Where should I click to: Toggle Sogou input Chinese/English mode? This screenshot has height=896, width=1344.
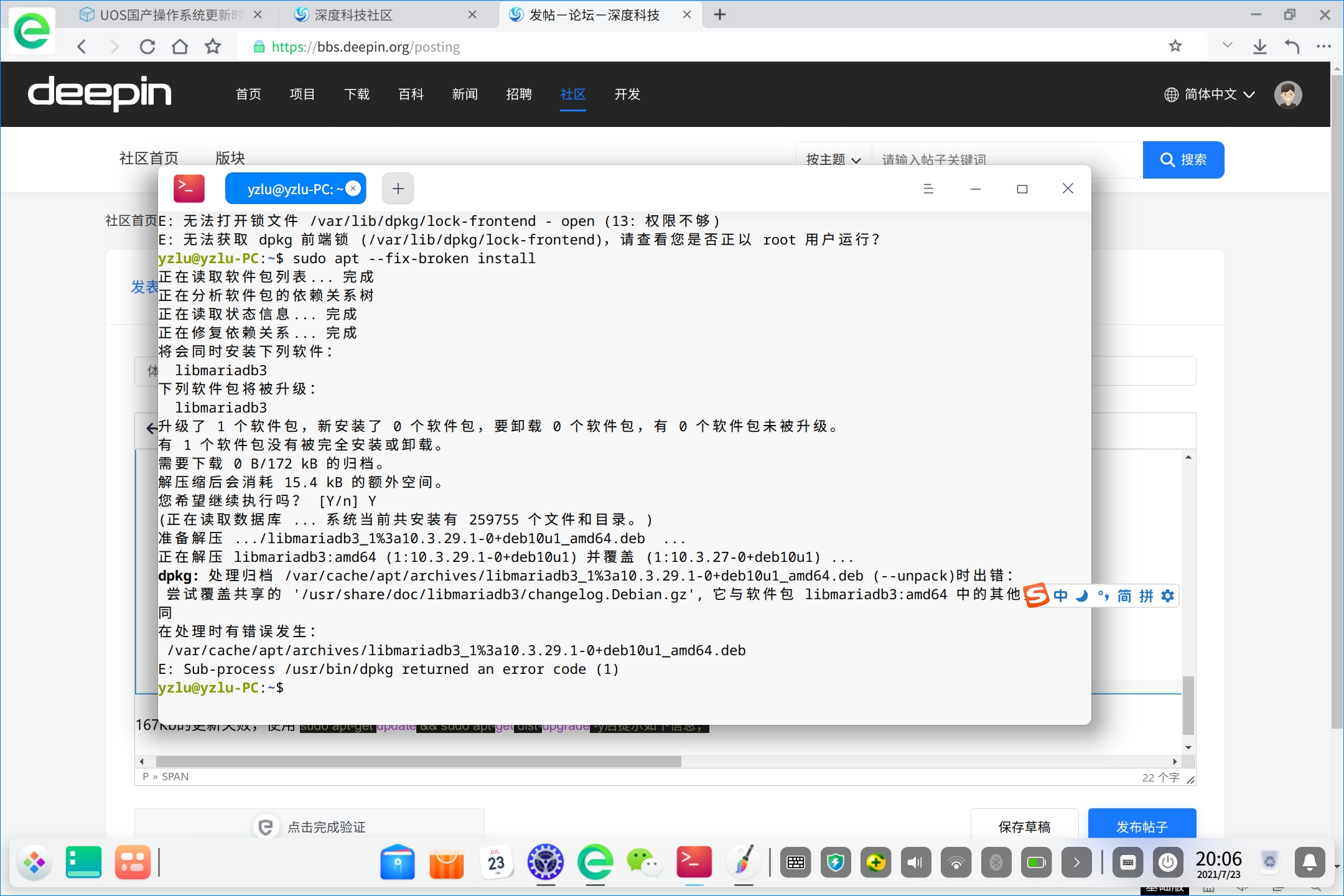[x=1060, y=595]
